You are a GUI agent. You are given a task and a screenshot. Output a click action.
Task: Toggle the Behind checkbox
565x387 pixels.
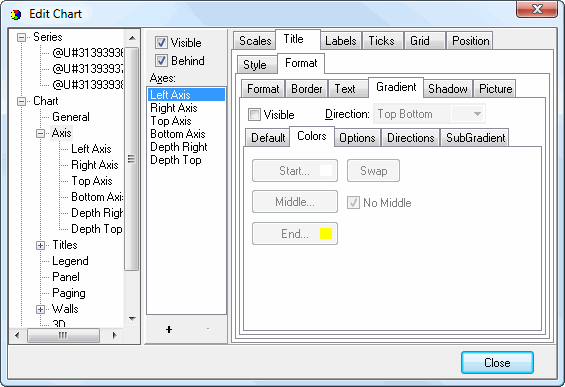161,60
